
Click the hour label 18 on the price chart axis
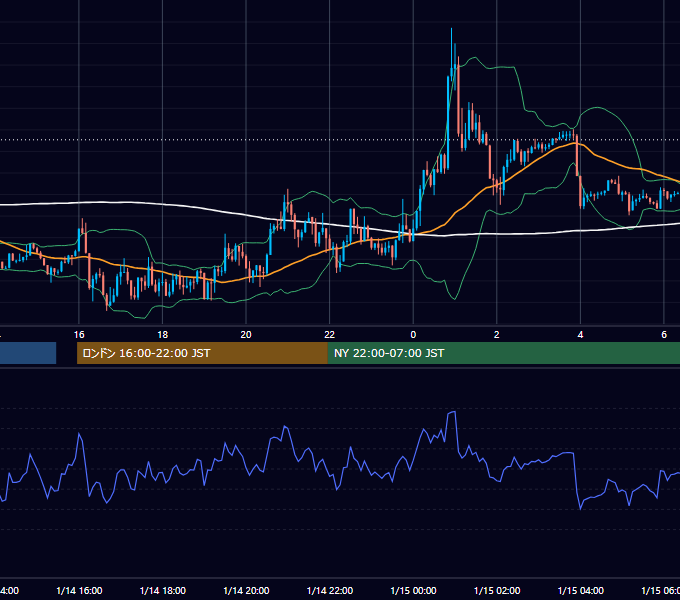[163, 334]
